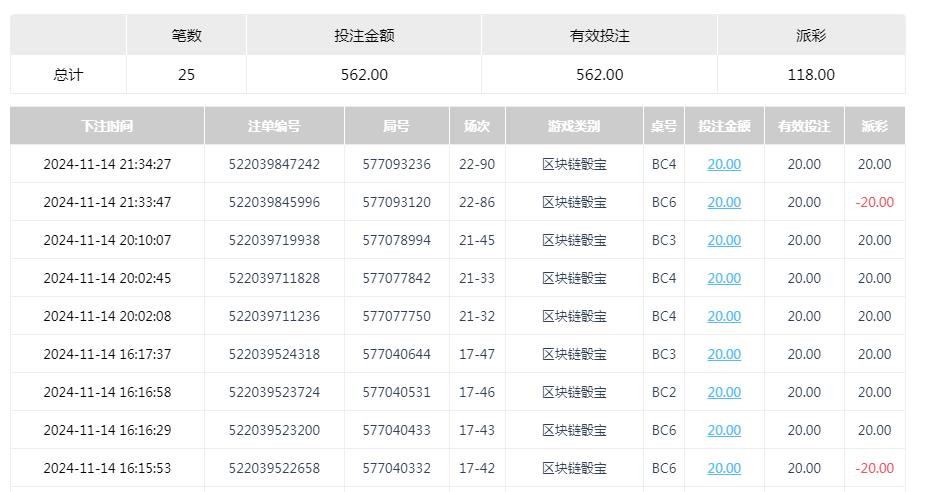Click the round number 577093120 cell
This screenshot has width=940, height=492.
click(x=396, y=202)
